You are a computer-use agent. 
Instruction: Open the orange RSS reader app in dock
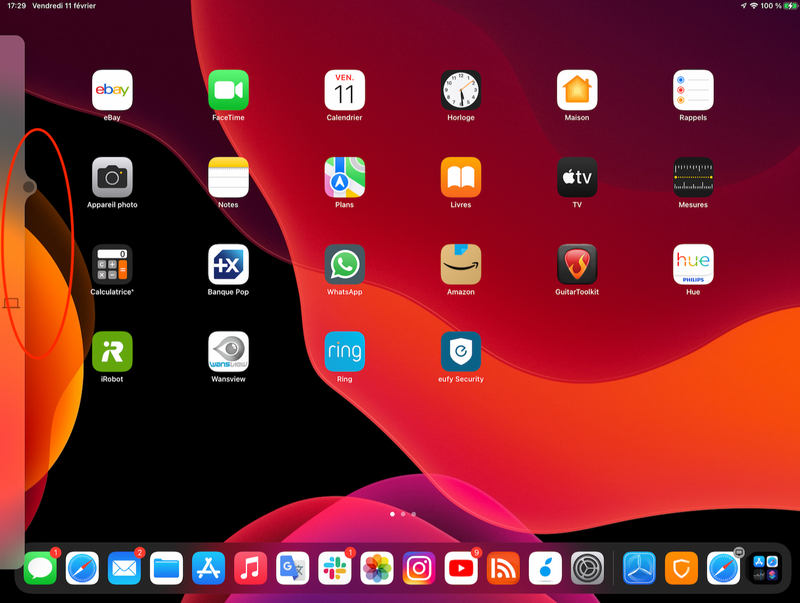click(x=503, y=568)
